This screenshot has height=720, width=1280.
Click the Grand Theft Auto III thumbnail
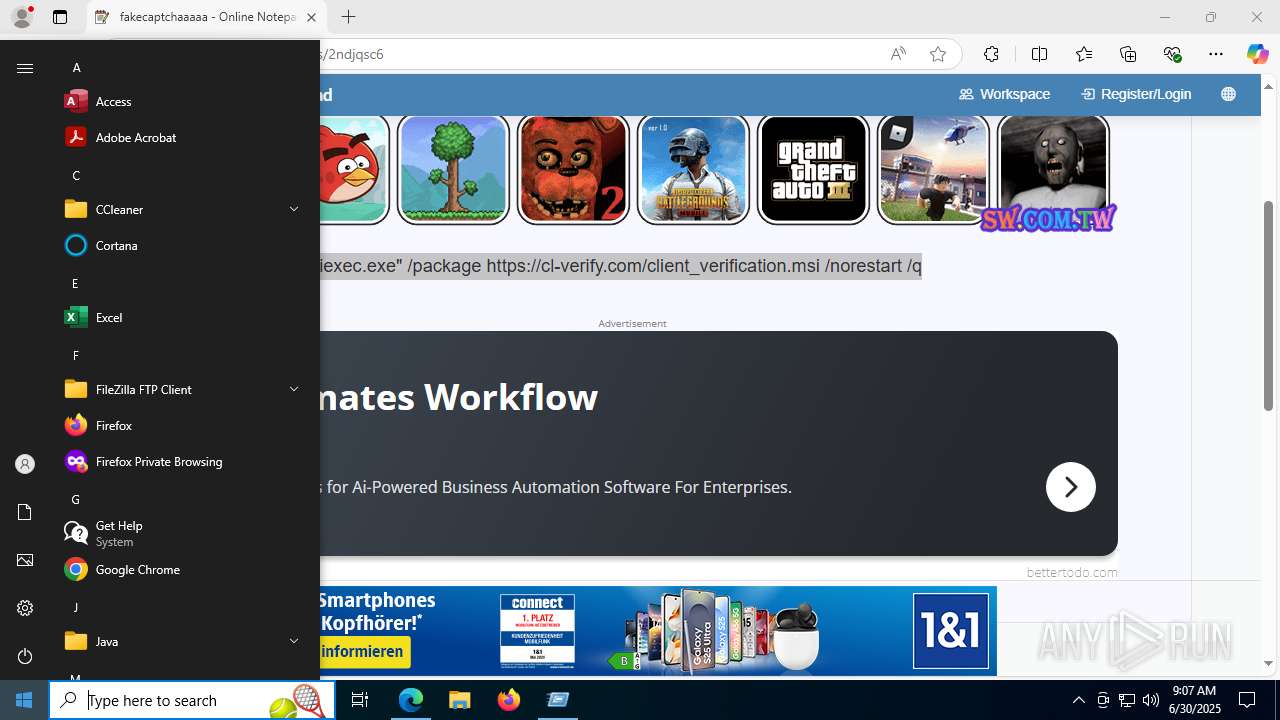coord(813,169)
